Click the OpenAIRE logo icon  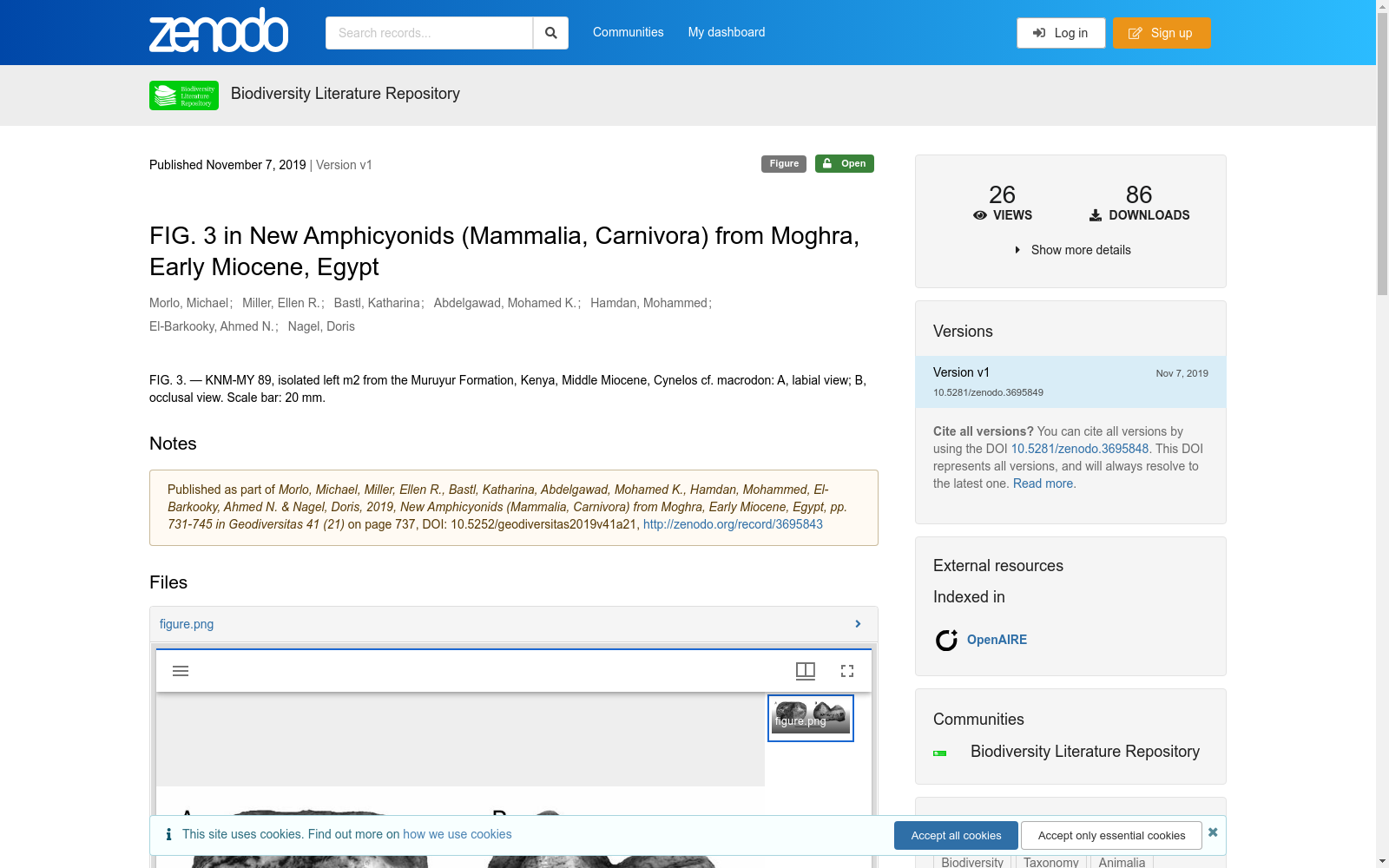point(946,640)
